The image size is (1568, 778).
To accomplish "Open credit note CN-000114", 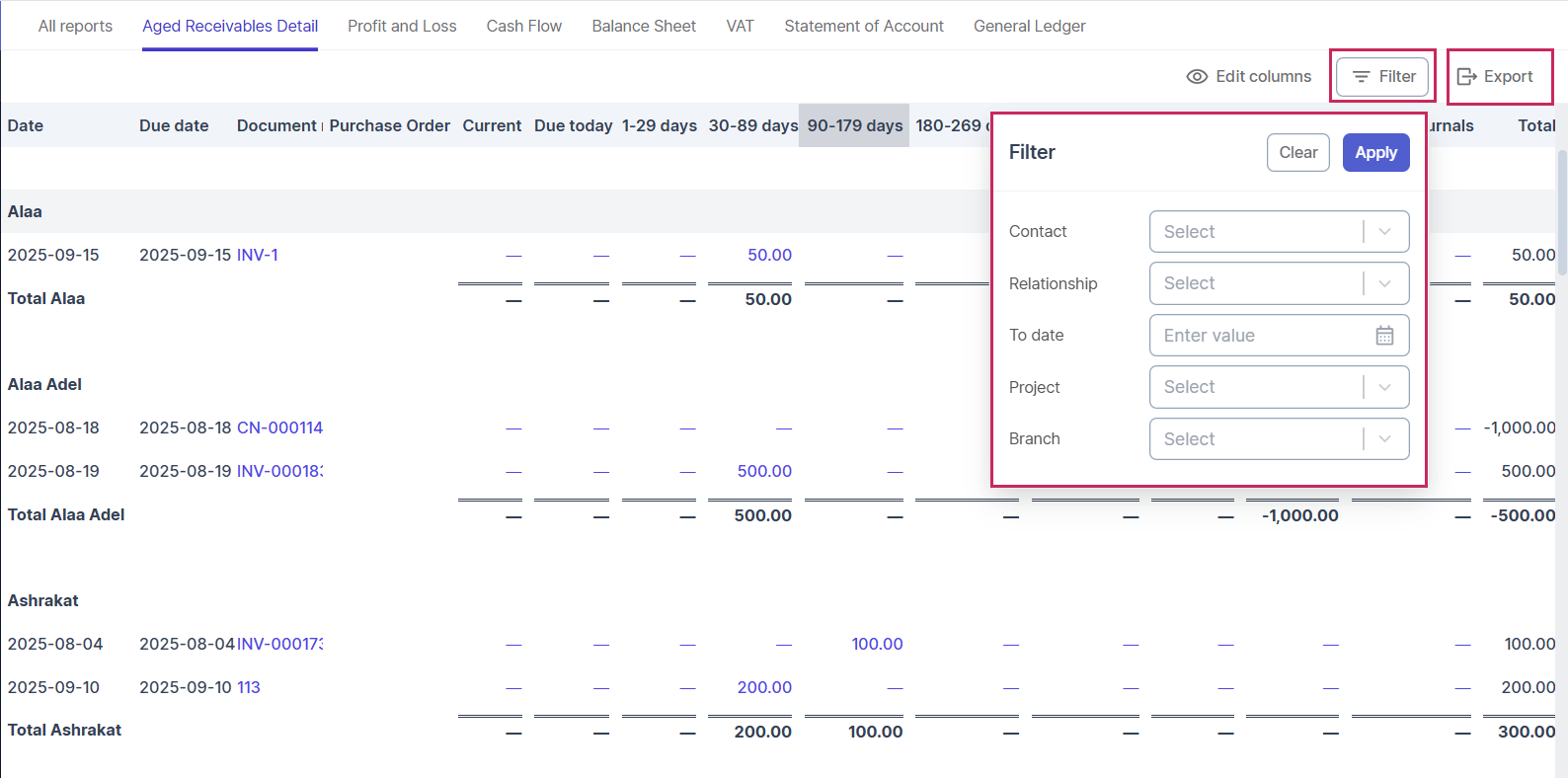I will tap(279, 428).
